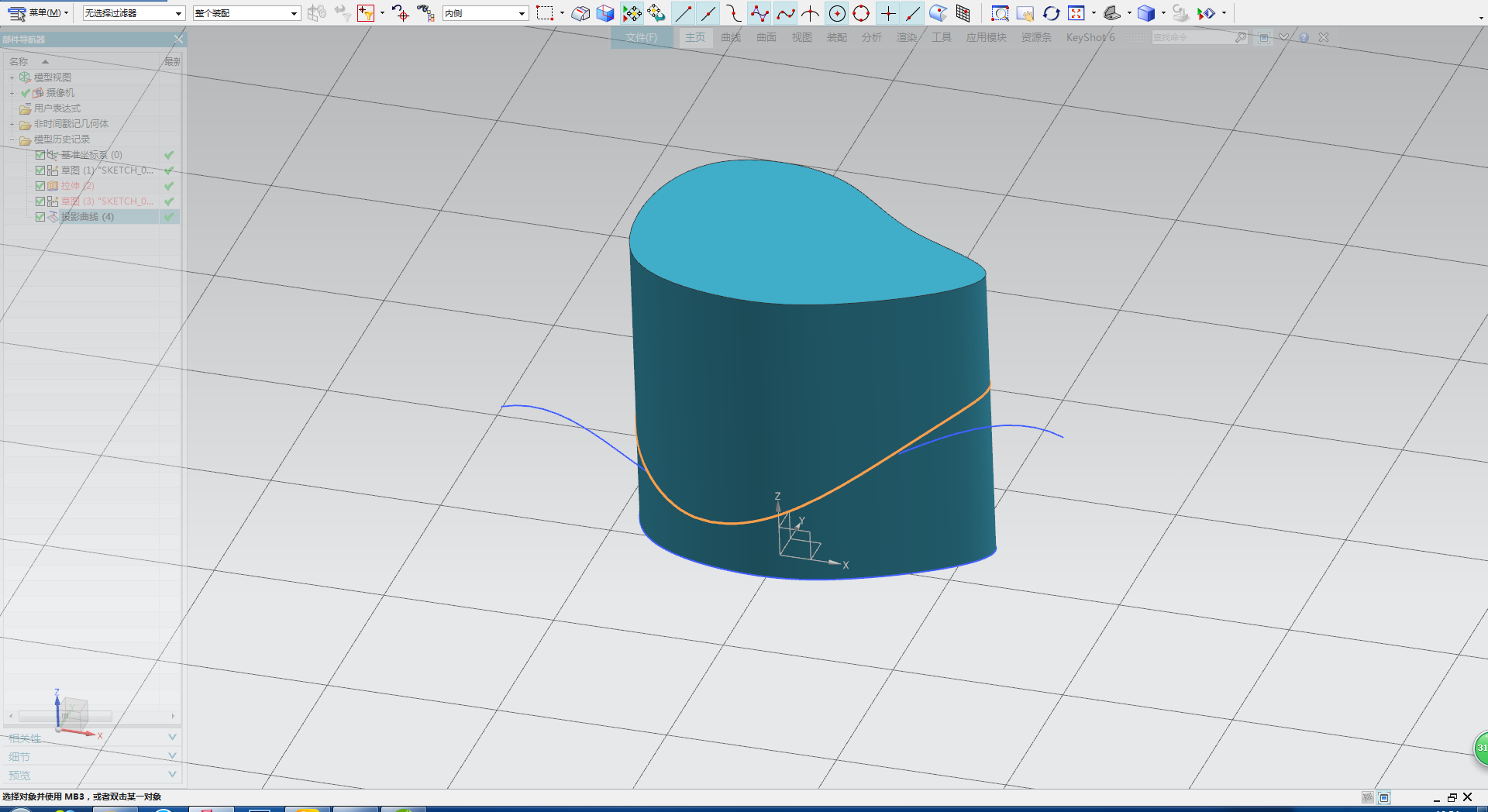Viewport: 1488px width, 812px height.
Task: Toggle the end point snap icon
Action: pyautogui.click(x=683, y=13)
